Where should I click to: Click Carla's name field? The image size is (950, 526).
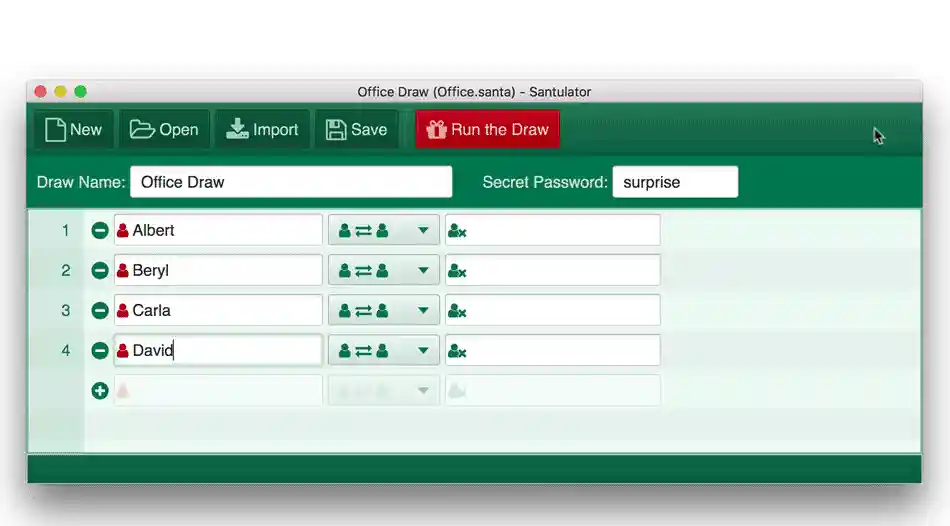coord(218,310)
